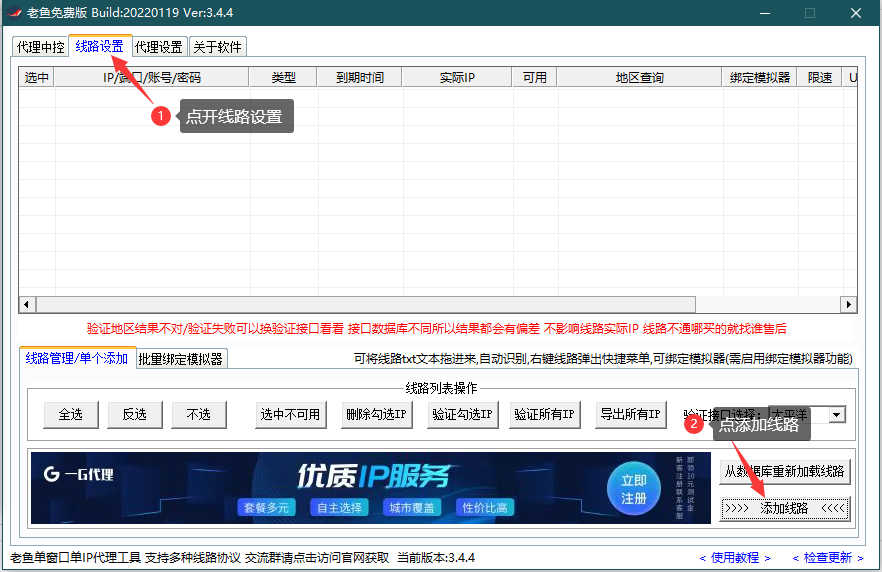The image size is (882, 572).
Task: Open the 线路设置 tab
Action: 100,46
